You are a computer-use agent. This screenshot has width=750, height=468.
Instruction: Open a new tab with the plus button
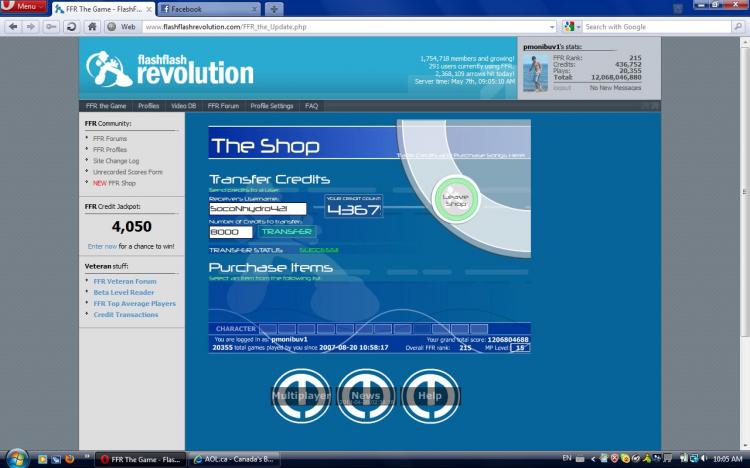pos(274,9)
